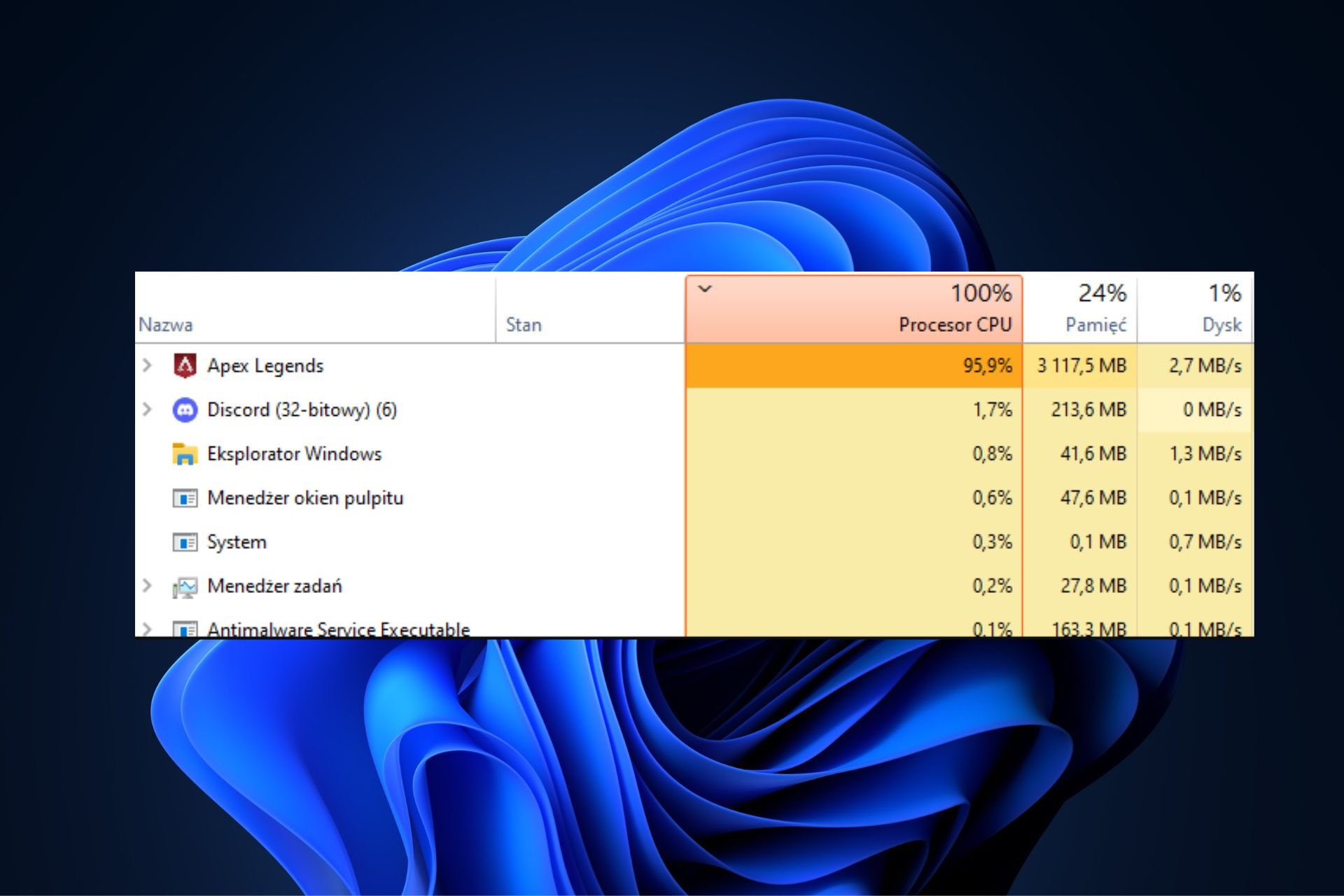
Task: Click the 2,7 MB/s disk value
Action: 1205,365
